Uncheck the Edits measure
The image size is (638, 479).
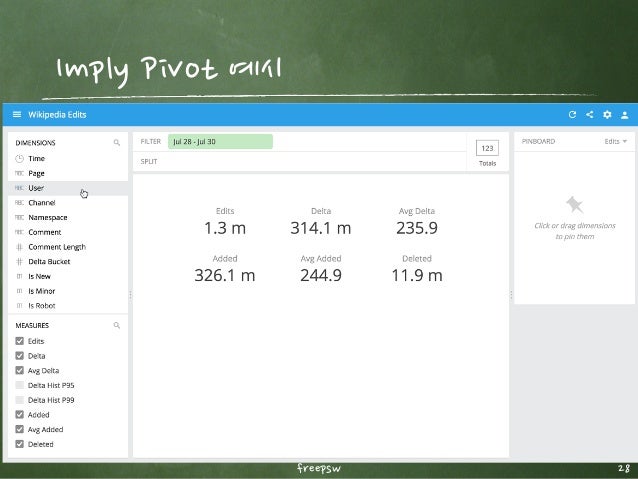click(x=19, y=341)
